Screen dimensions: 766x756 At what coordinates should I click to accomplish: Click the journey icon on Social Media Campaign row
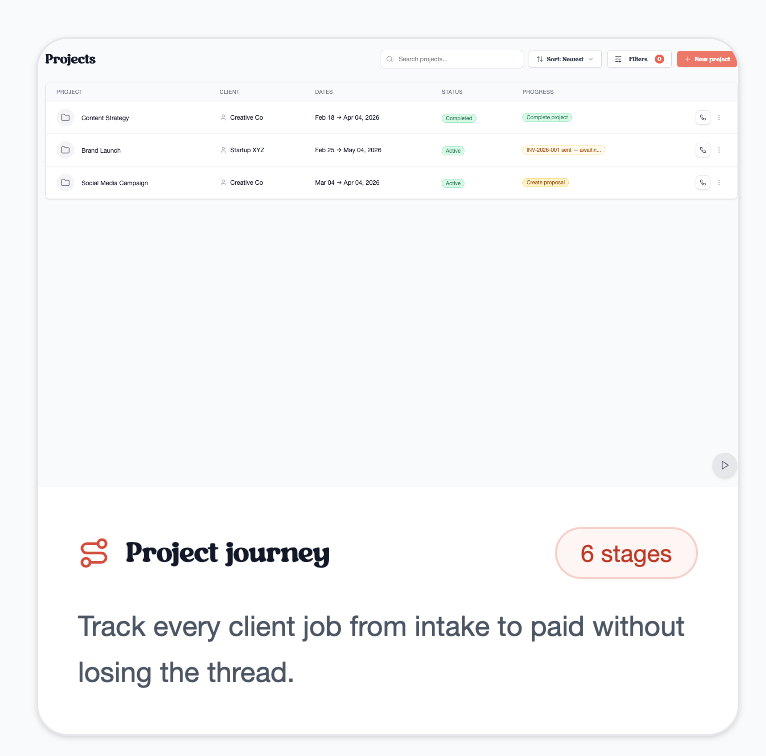(703, 183)
